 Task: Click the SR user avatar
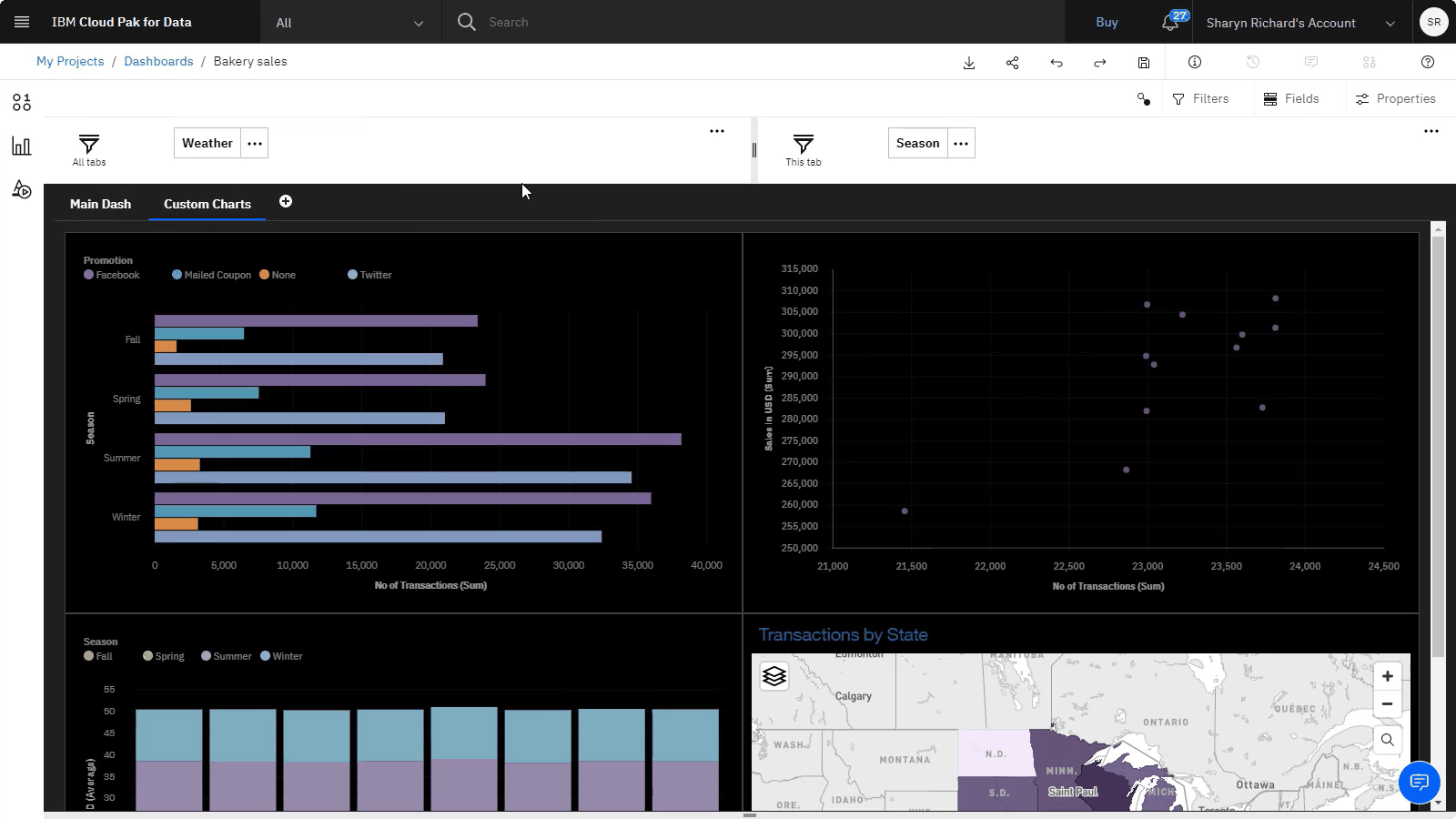[x=1434, y=22]
